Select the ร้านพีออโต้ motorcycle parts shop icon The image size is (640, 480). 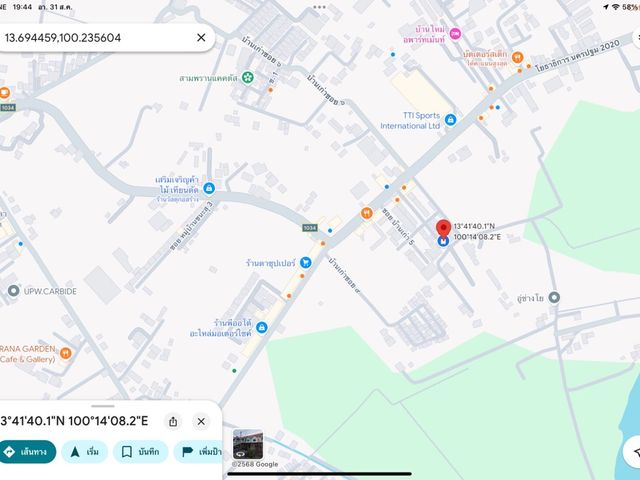pos(262,327)
